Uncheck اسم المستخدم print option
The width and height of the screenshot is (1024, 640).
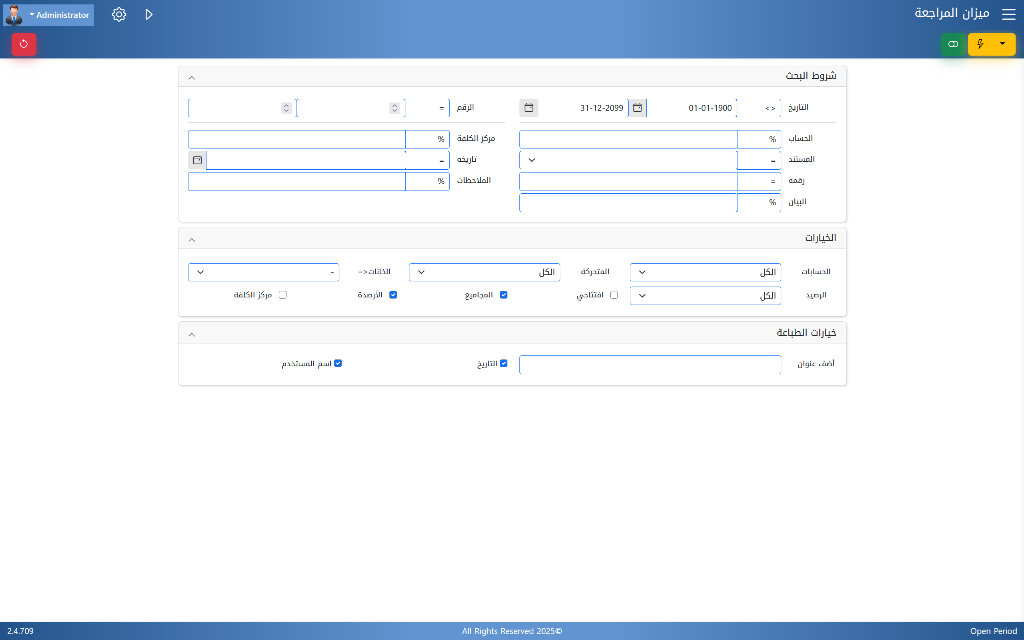(x=338, y=363)
